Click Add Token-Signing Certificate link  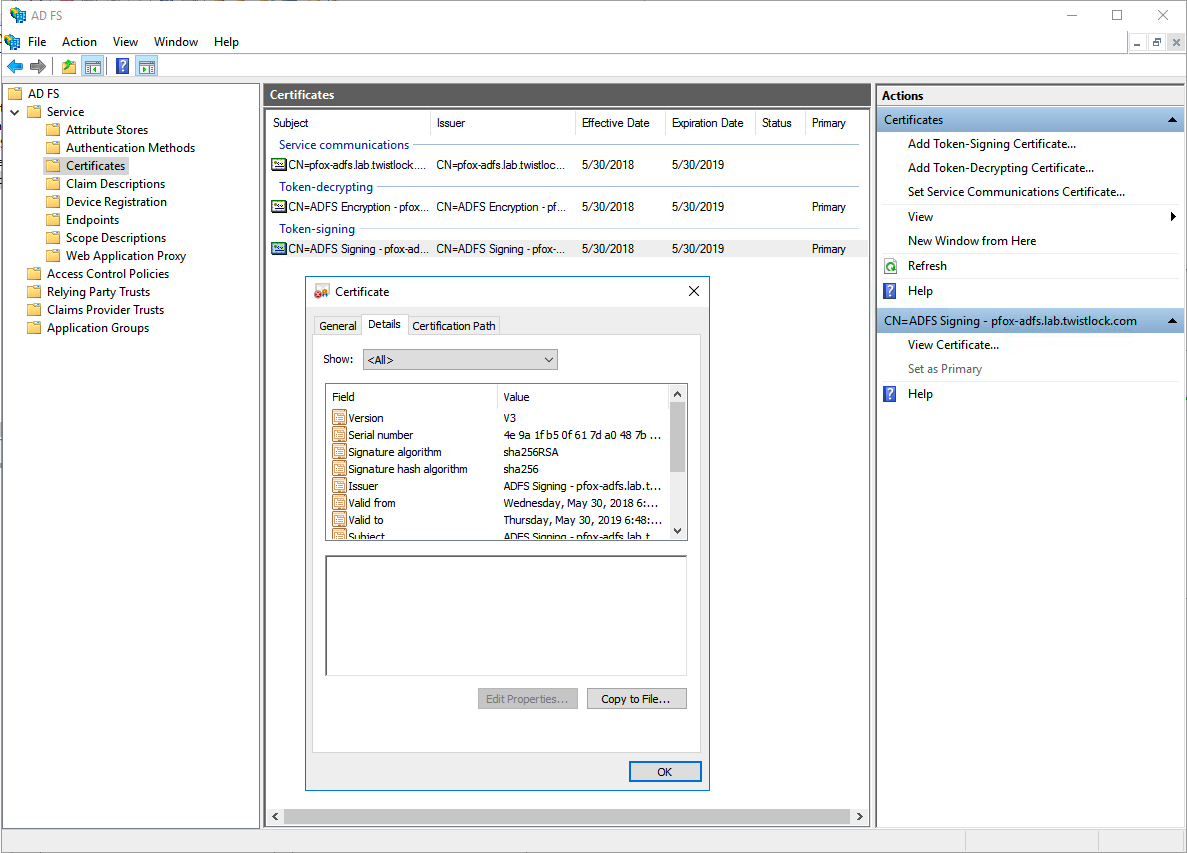[992, 144]
